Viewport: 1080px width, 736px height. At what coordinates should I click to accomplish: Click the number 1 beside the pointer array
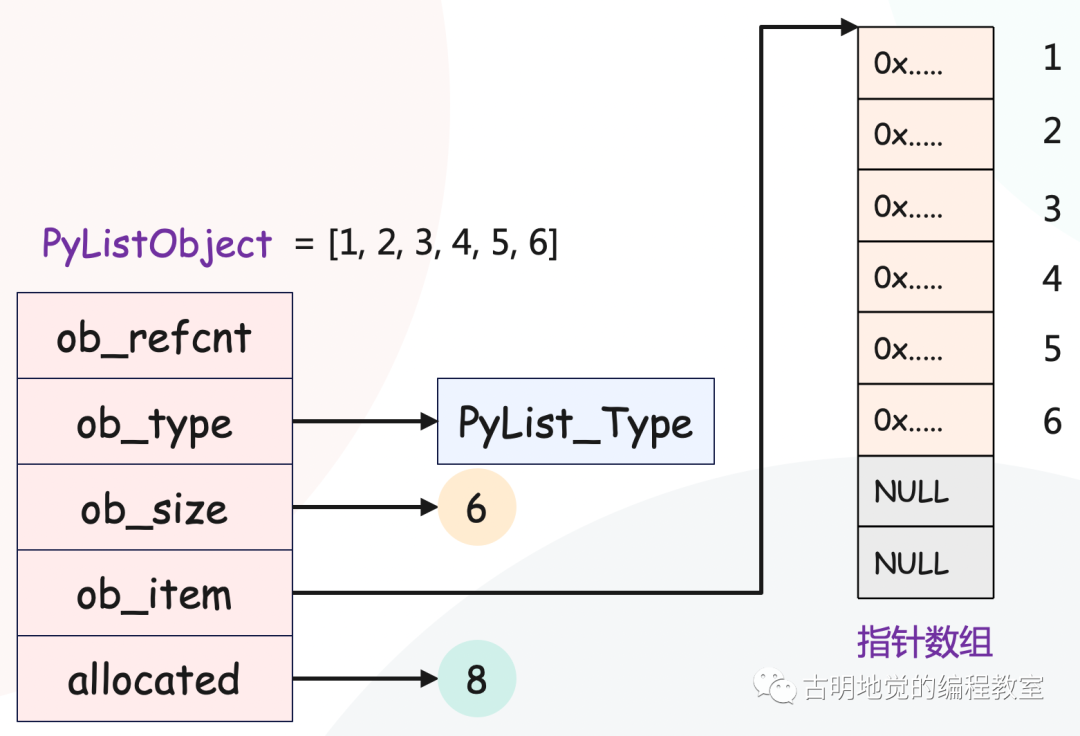click(x=1052, y=58)
